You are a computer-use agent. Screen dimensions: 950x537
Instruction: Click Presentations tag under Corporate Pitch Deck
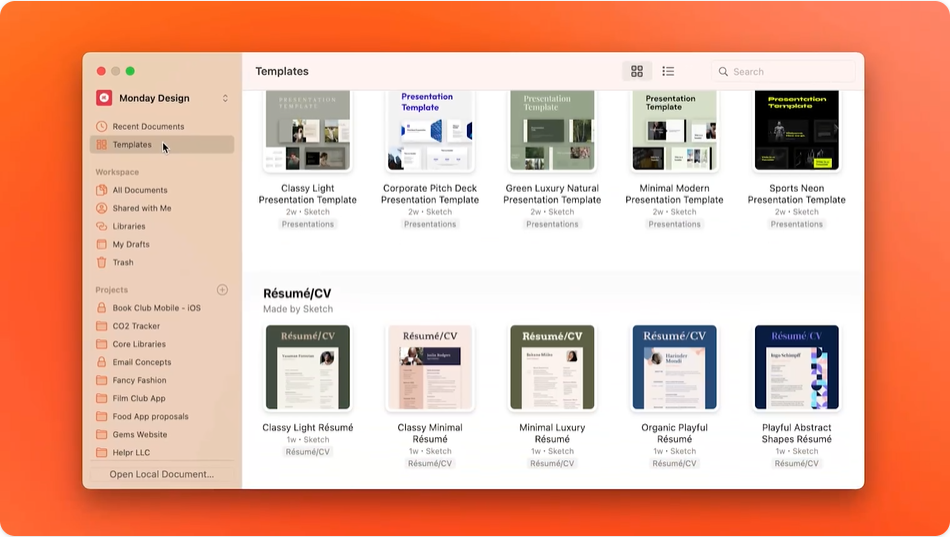430,224
